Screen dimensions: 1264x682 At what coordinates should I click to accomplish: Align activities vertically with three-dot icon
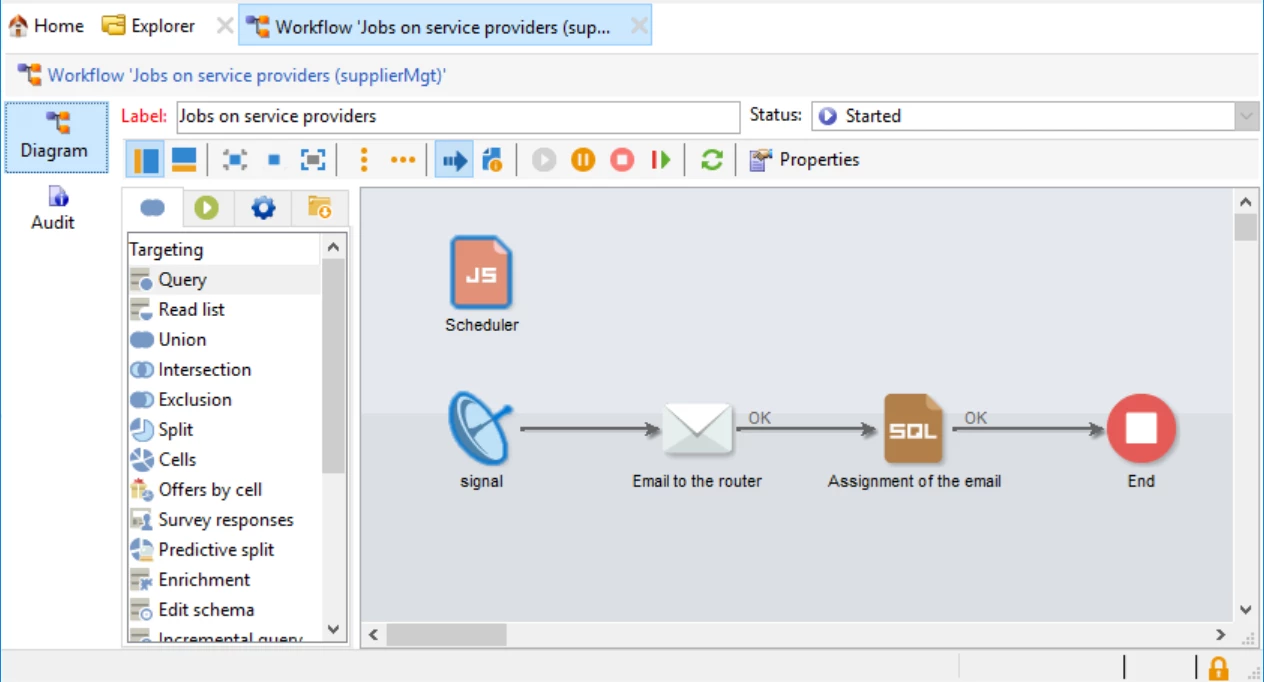point(364,160)
